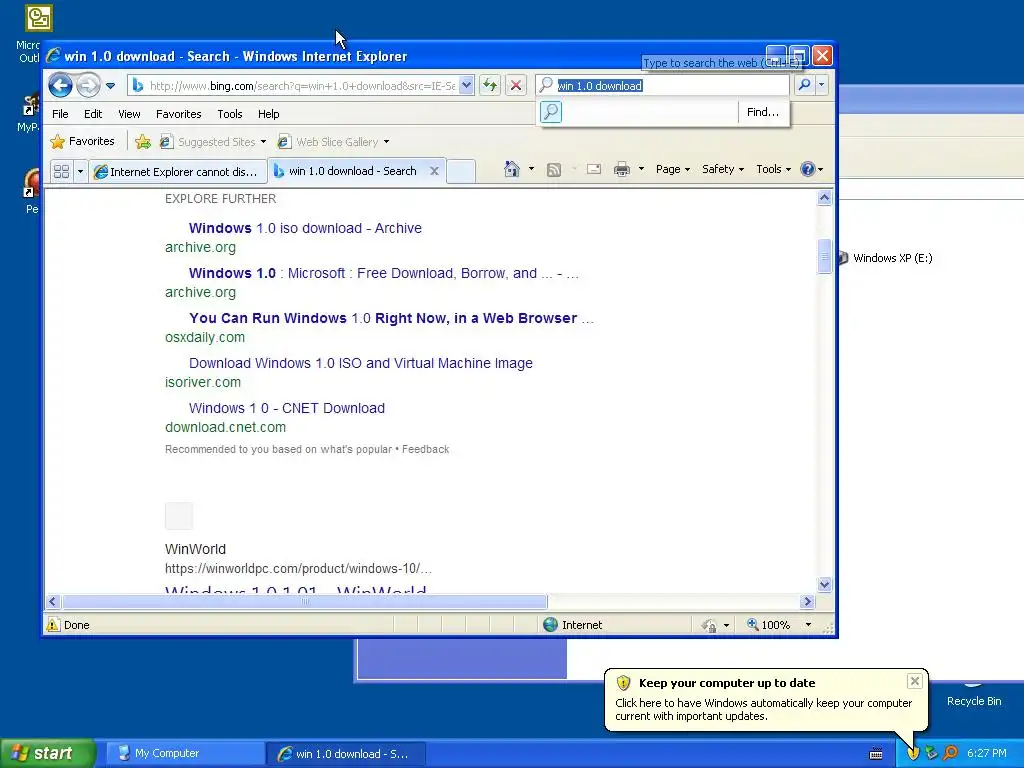
Task: Open the search provider options dropdown
Action: (822, 85)
